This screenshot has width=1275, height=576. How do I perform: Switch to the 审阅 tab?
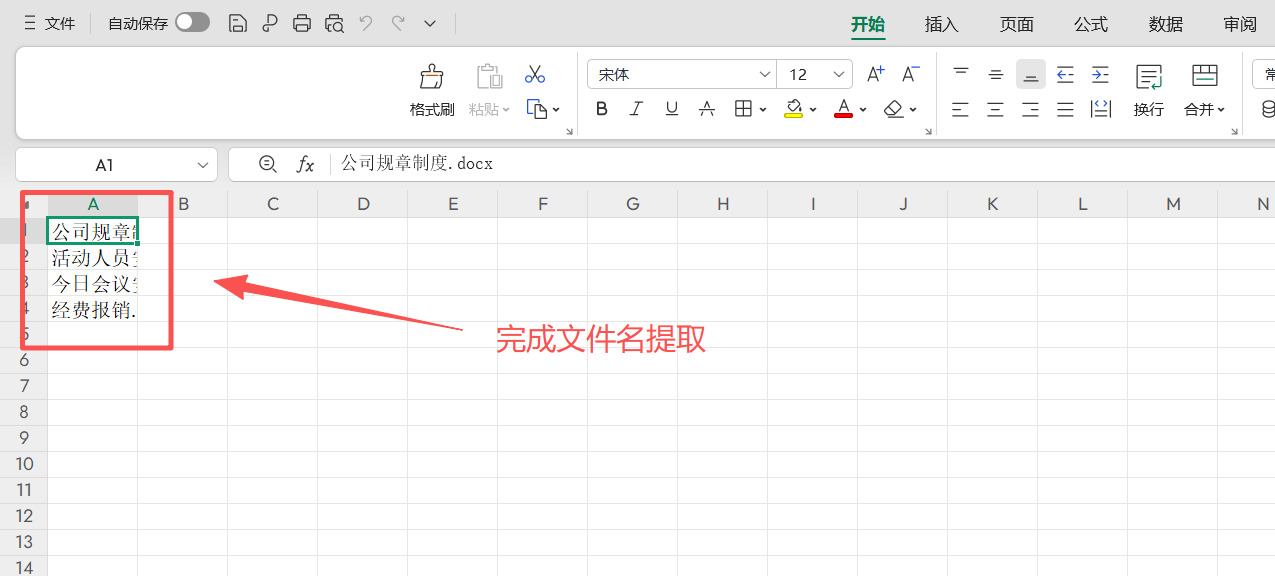(1240, 24)
